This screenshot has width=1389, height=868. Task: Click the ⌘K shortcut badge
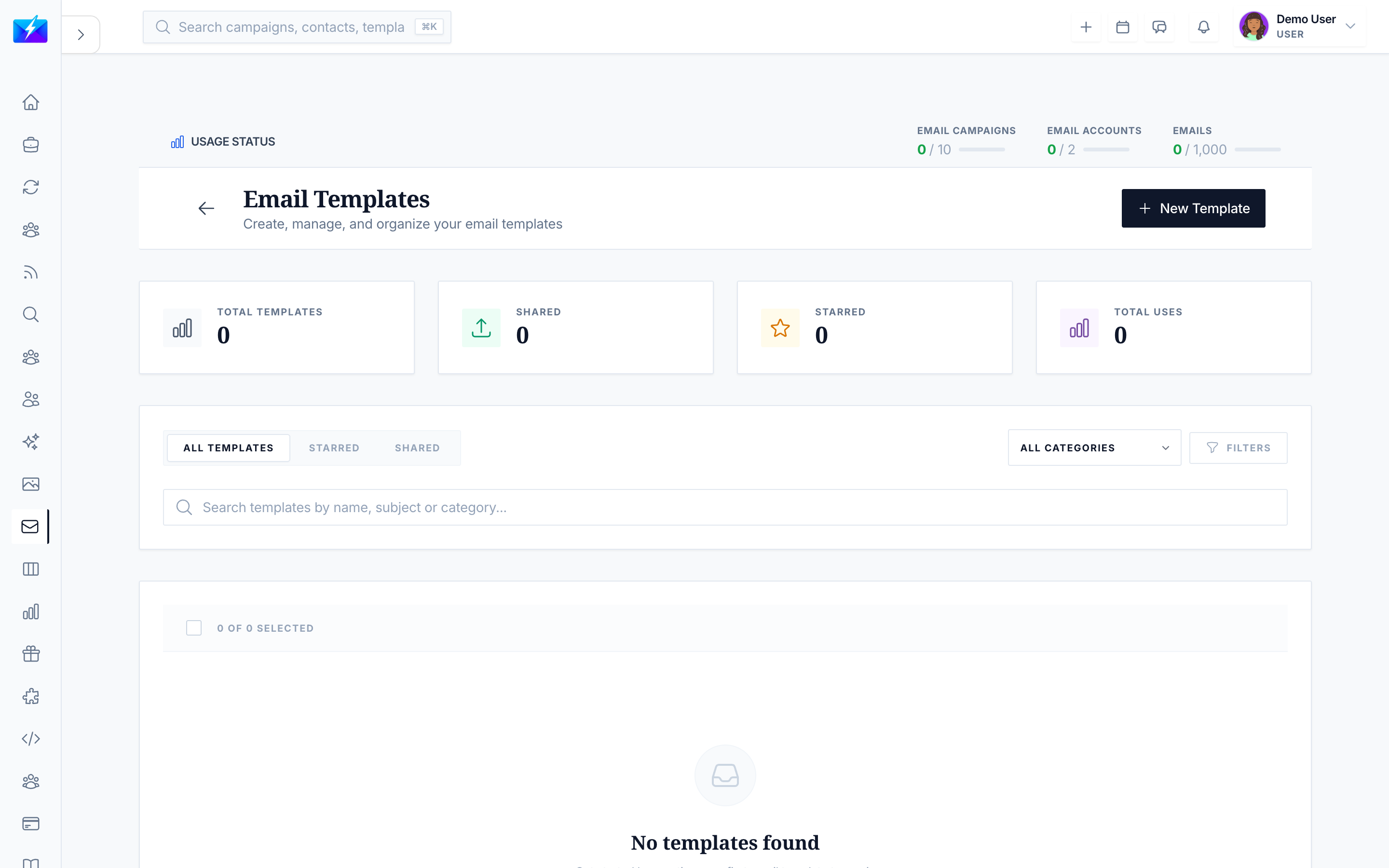429,27
